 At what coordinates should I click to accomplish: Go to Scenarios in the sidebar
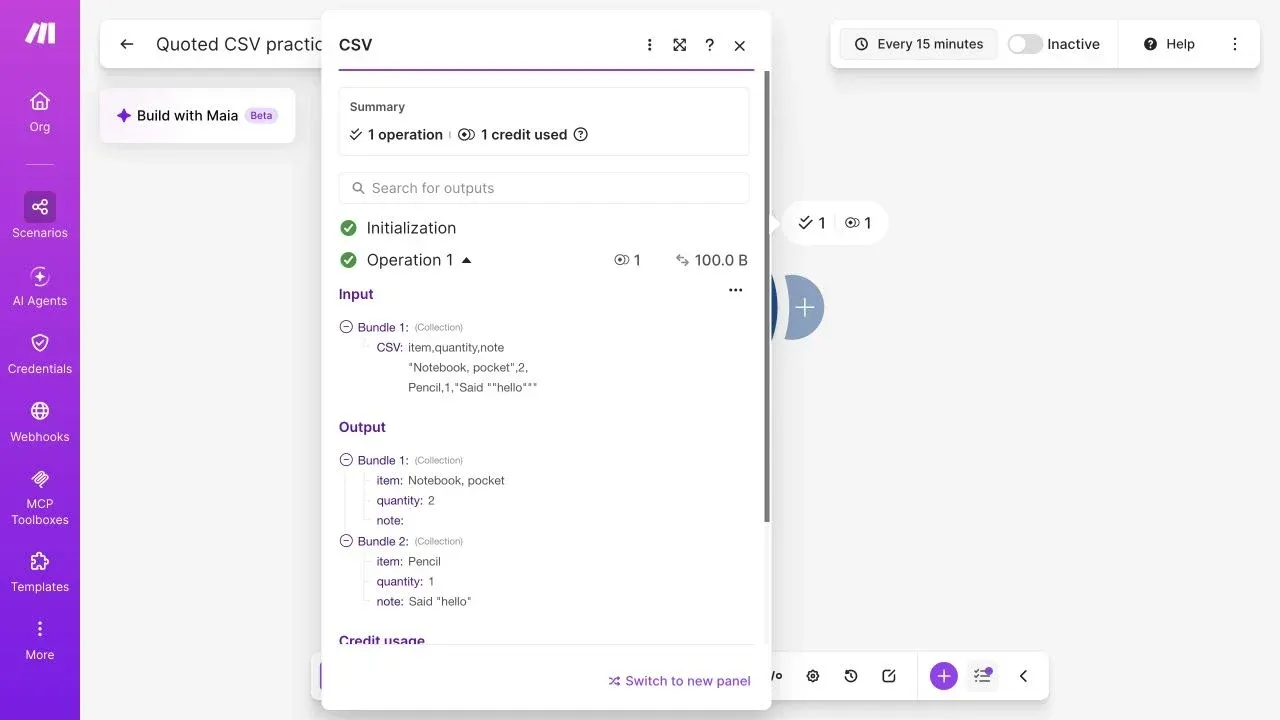(x=40, y=216)
